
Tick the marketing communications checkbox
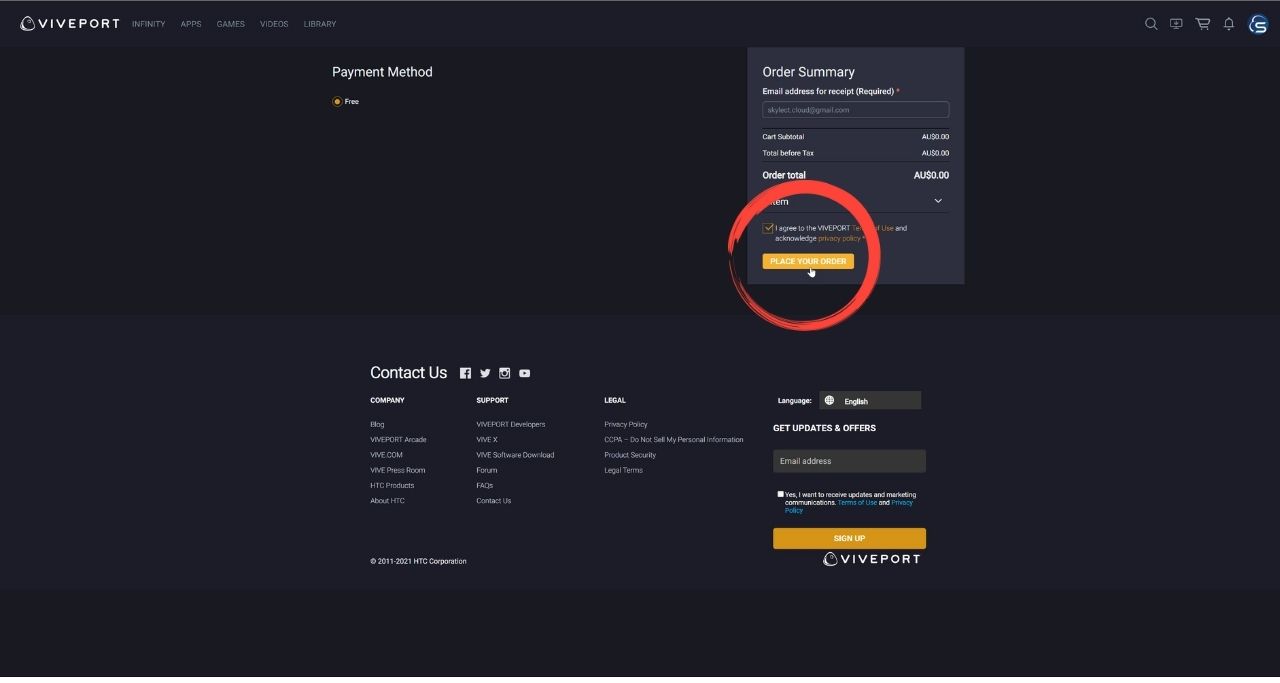[780, 494]
